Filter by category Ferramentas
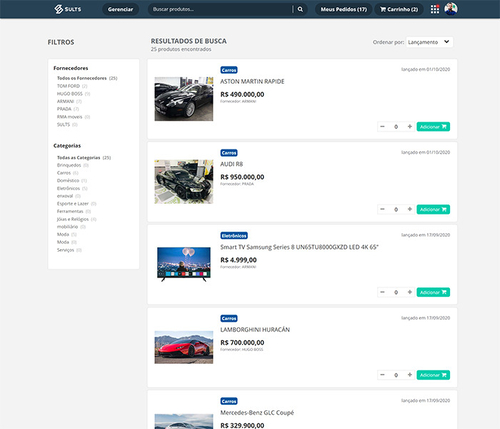The width and height of the screenshot is (500, 429). point(74,211)
